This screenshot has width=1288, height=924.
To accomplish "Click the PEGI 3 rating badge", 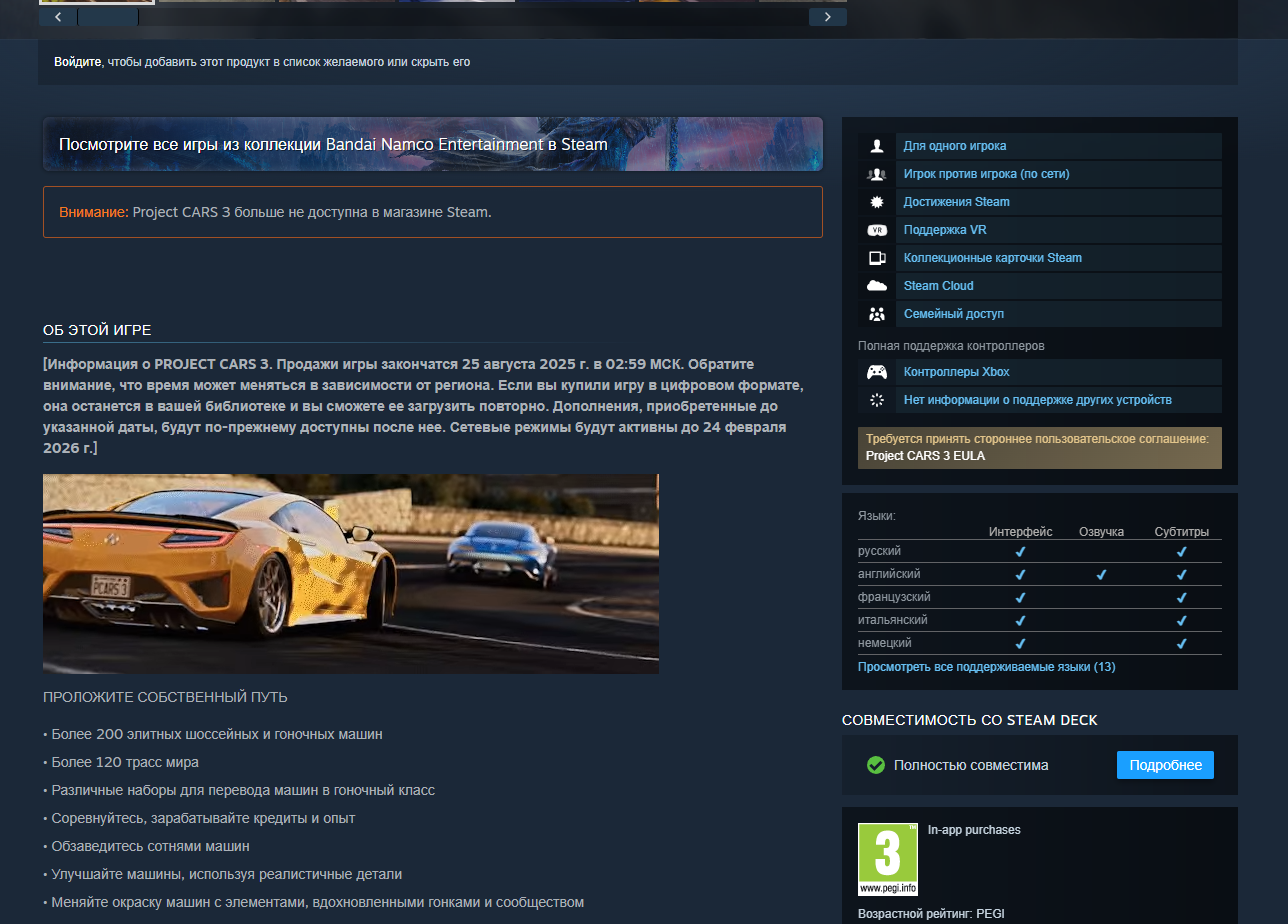I will tap(888, 860).
